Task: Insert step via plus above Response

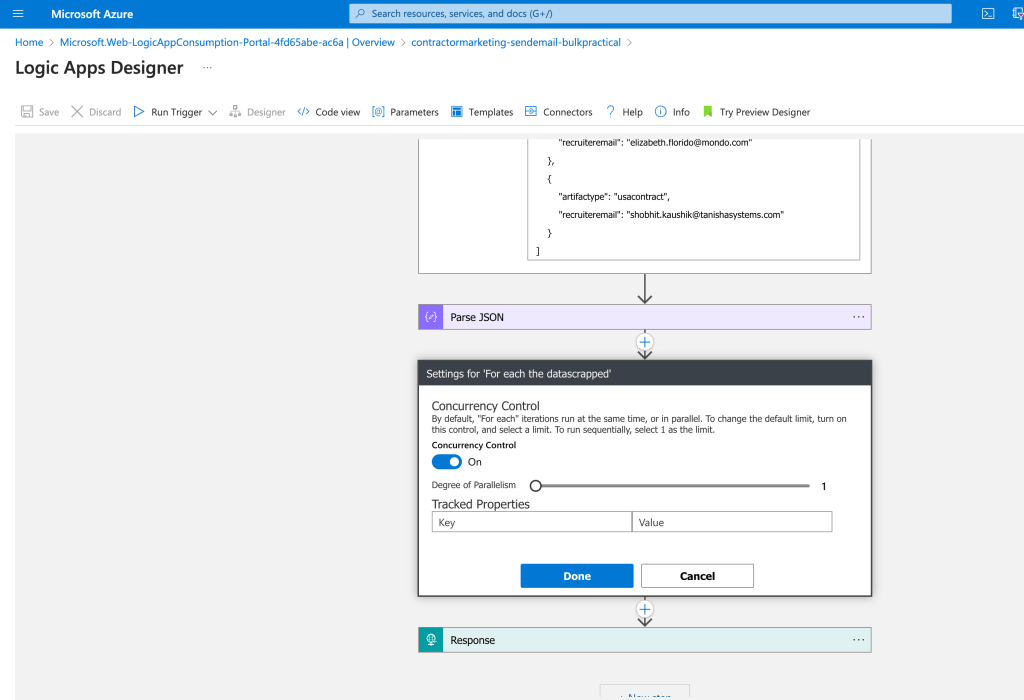Action: click(645, 609)
